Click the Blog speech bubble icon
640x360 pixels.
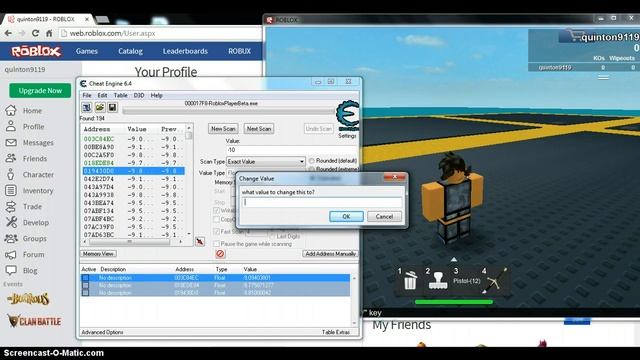pyautogui.click(x=11, y=270)
